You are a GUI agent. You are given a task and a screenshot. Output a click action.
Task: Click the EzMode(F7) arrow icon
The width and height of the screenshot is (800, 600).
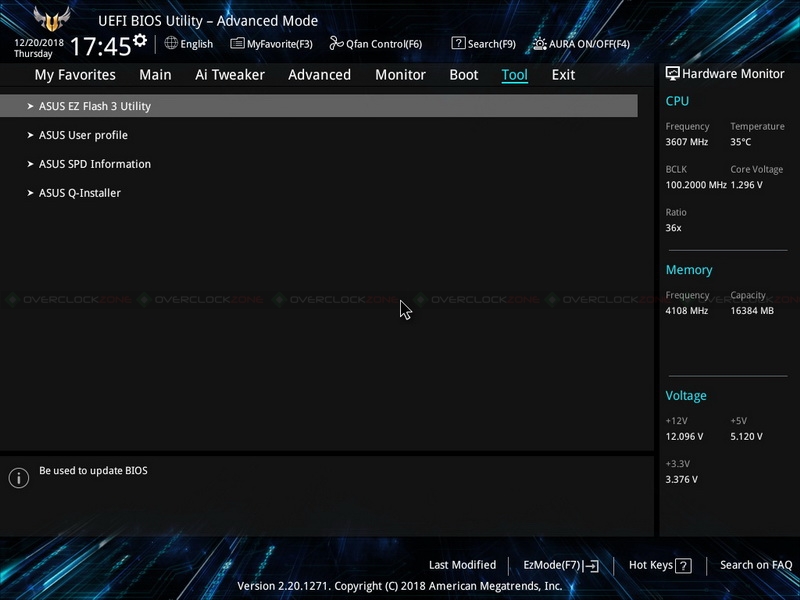point(591,565)
